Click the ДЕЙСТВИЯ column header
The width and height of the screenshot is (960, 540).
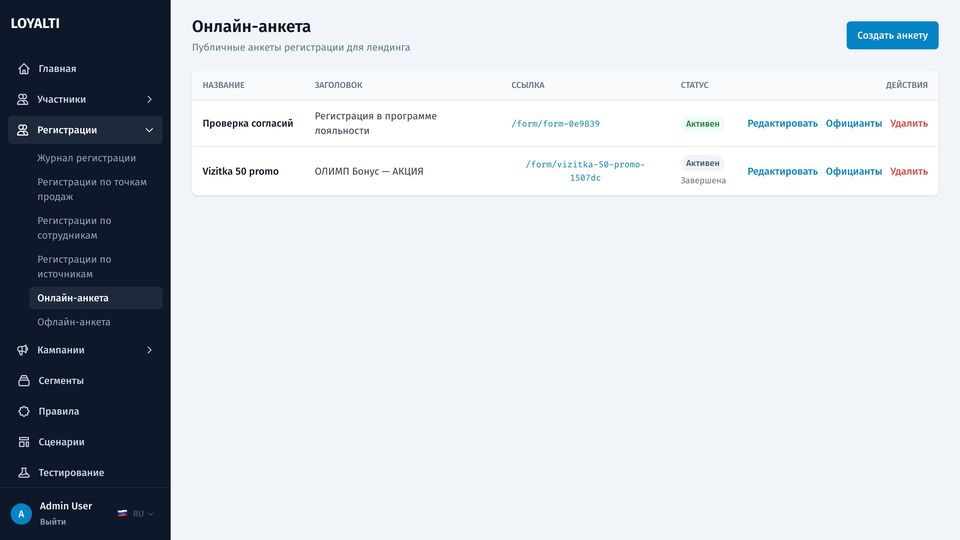pyautogui.click(x=906, y=85)
